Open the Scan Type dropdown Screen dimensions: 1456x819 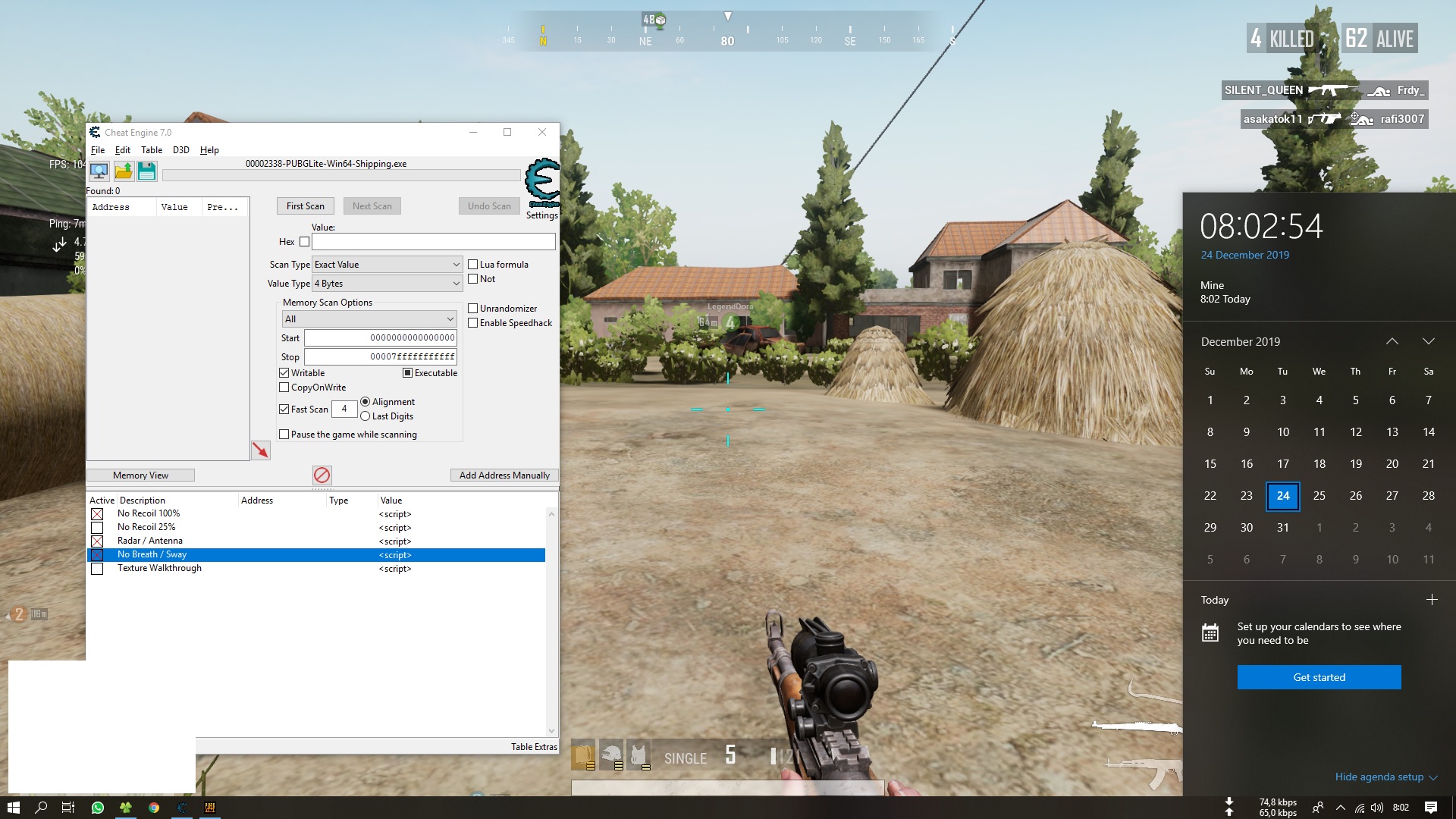pos(387,265)
